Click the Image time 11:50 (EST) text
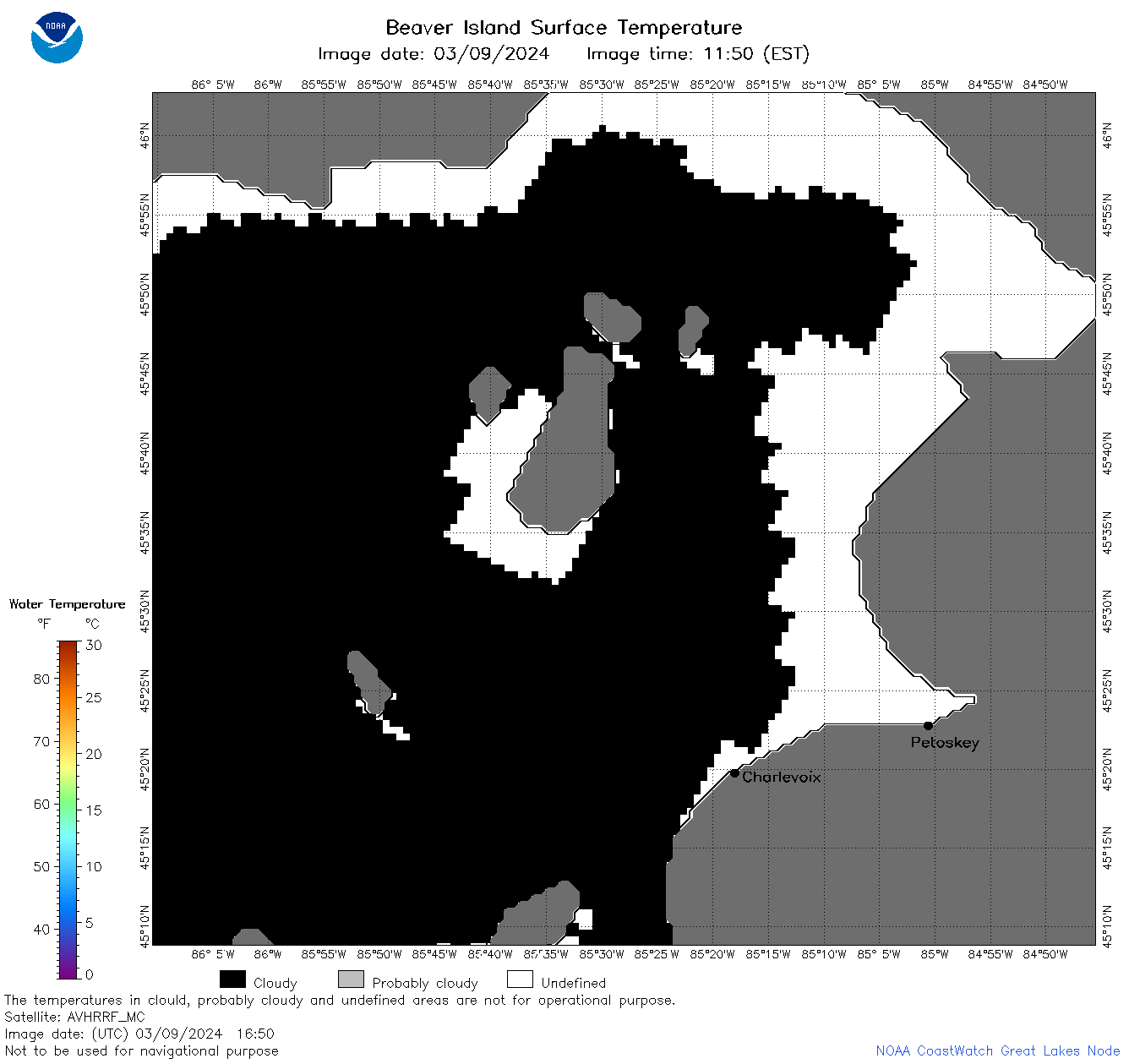The image size is (1129, 1064). point(698,54)
